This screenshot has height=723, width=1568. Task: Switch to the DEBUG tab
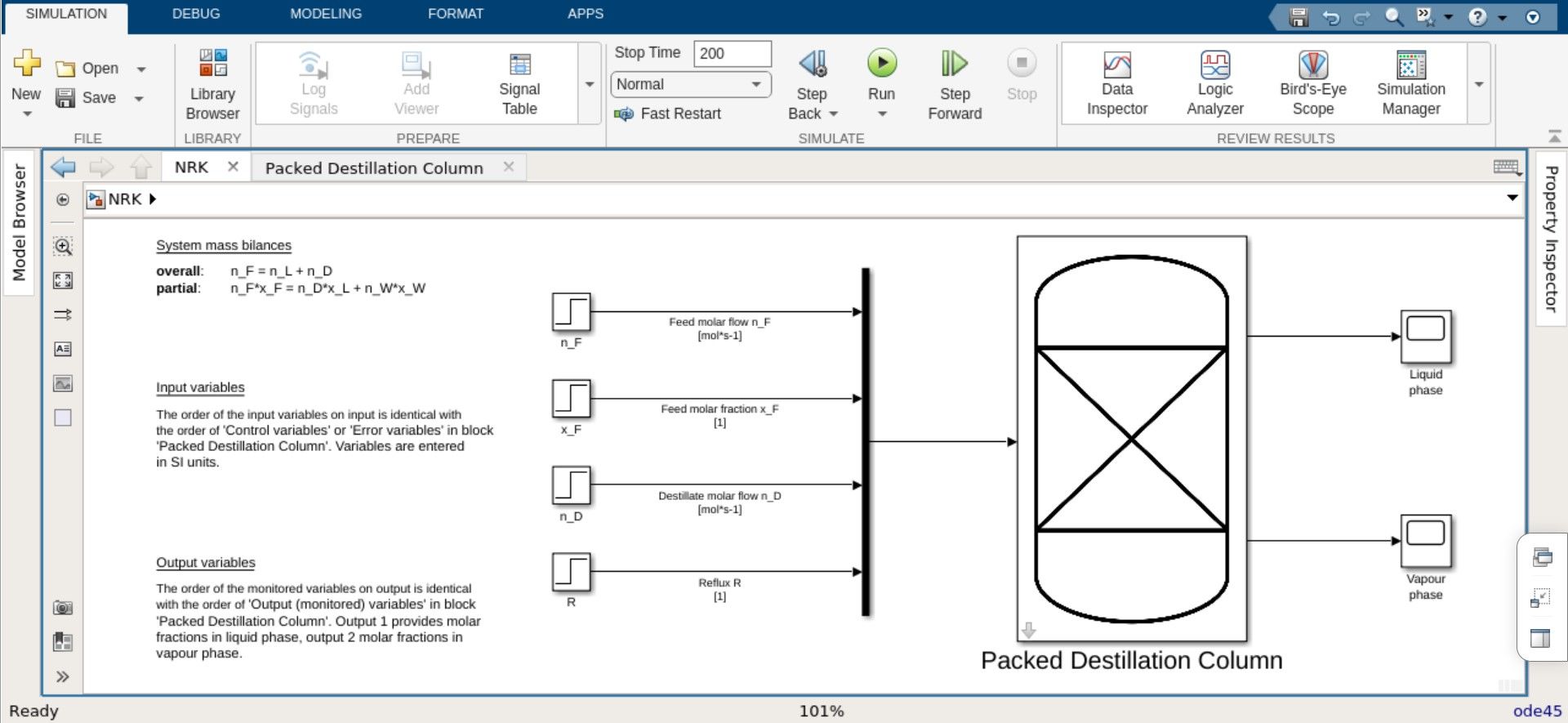coord(196,14)
